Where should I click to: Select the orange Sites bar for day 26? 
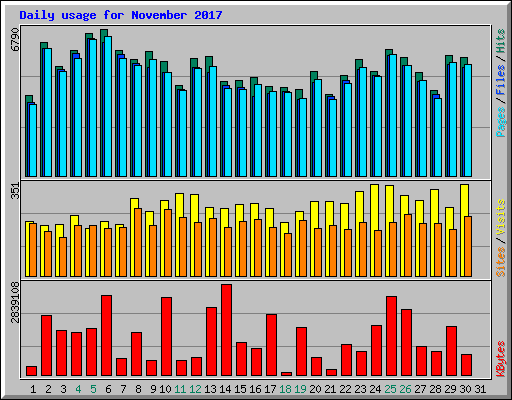[x=408, y=245]
